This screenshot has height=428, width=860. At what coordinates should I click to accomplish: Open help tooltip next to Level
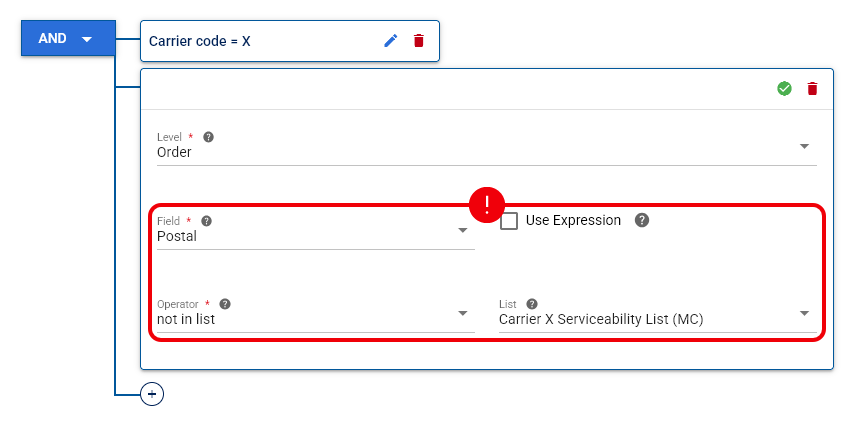[208, 137]
